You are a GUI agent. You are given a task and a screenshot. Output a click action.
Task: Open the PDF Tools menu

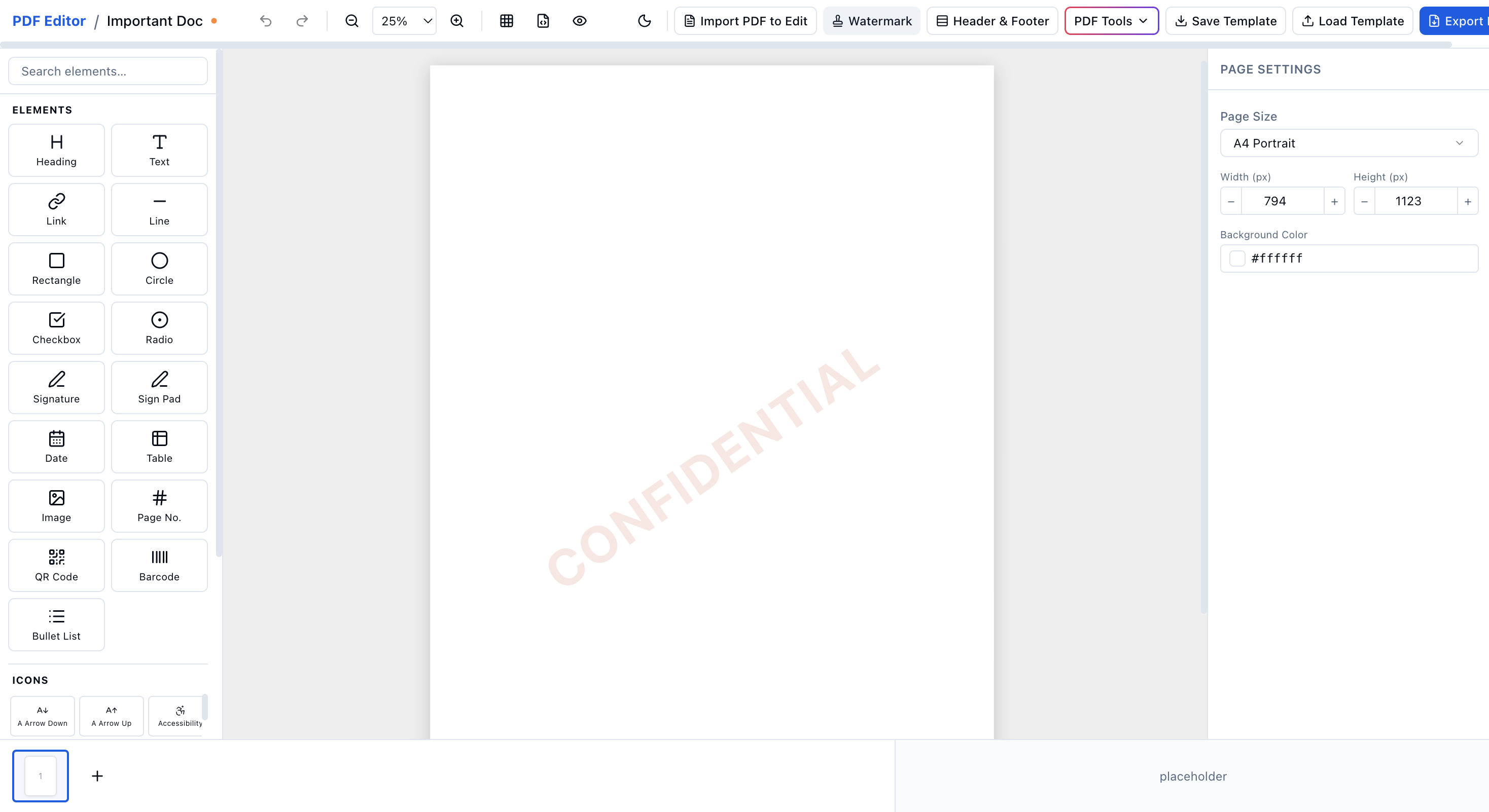point(1111,21)
